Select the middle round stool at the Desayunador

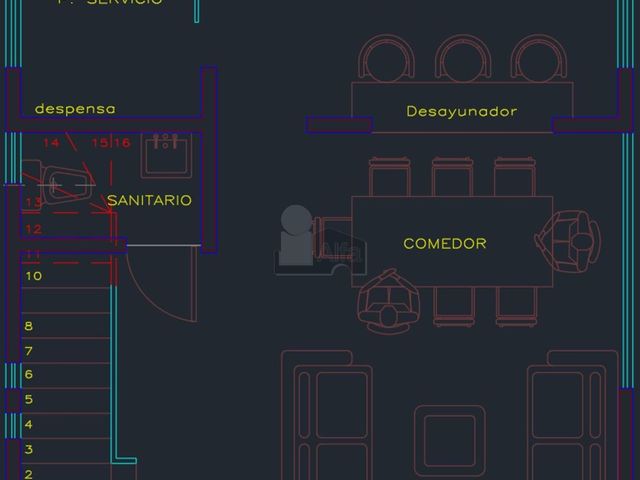tap(463, 57)
